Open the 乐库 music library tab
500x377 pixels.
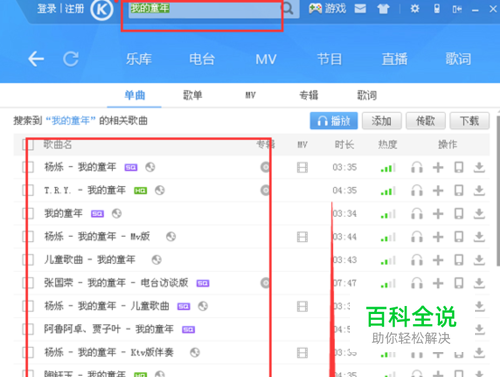[x=139, y=59]
